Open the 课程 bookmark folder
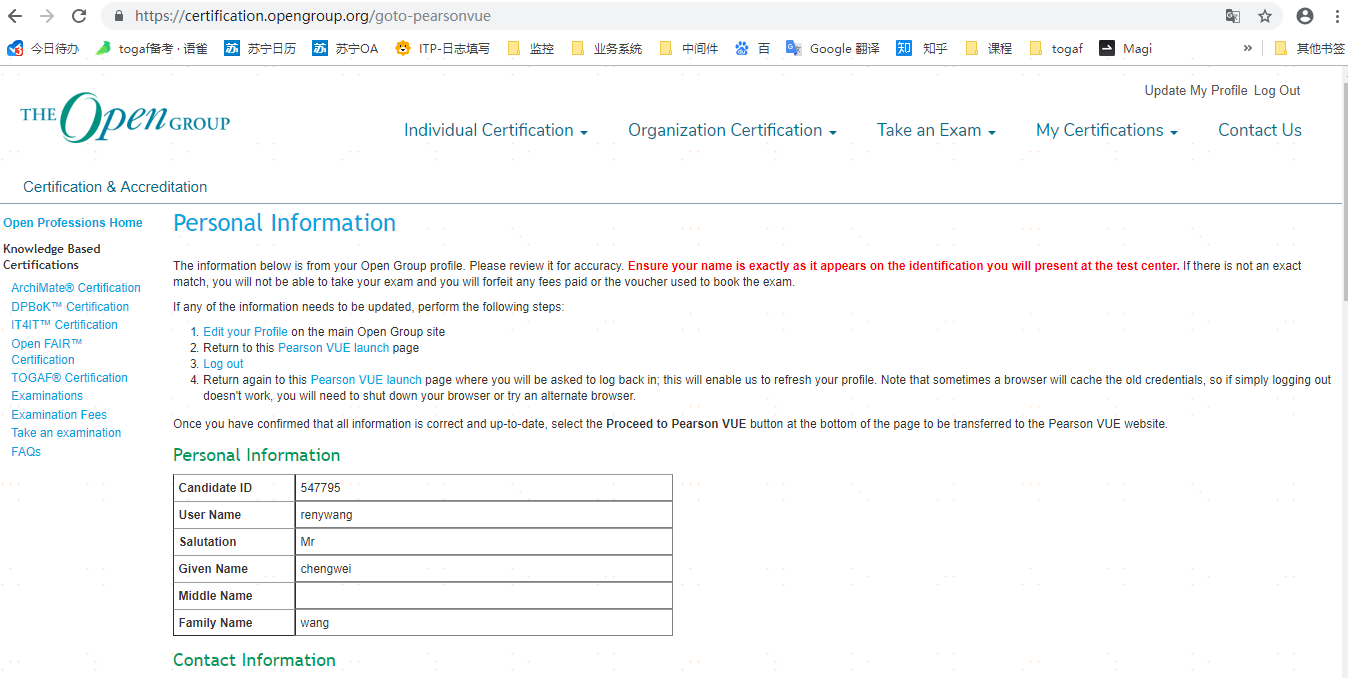Viewport: 1348px width, 678px height. point(988,48)
